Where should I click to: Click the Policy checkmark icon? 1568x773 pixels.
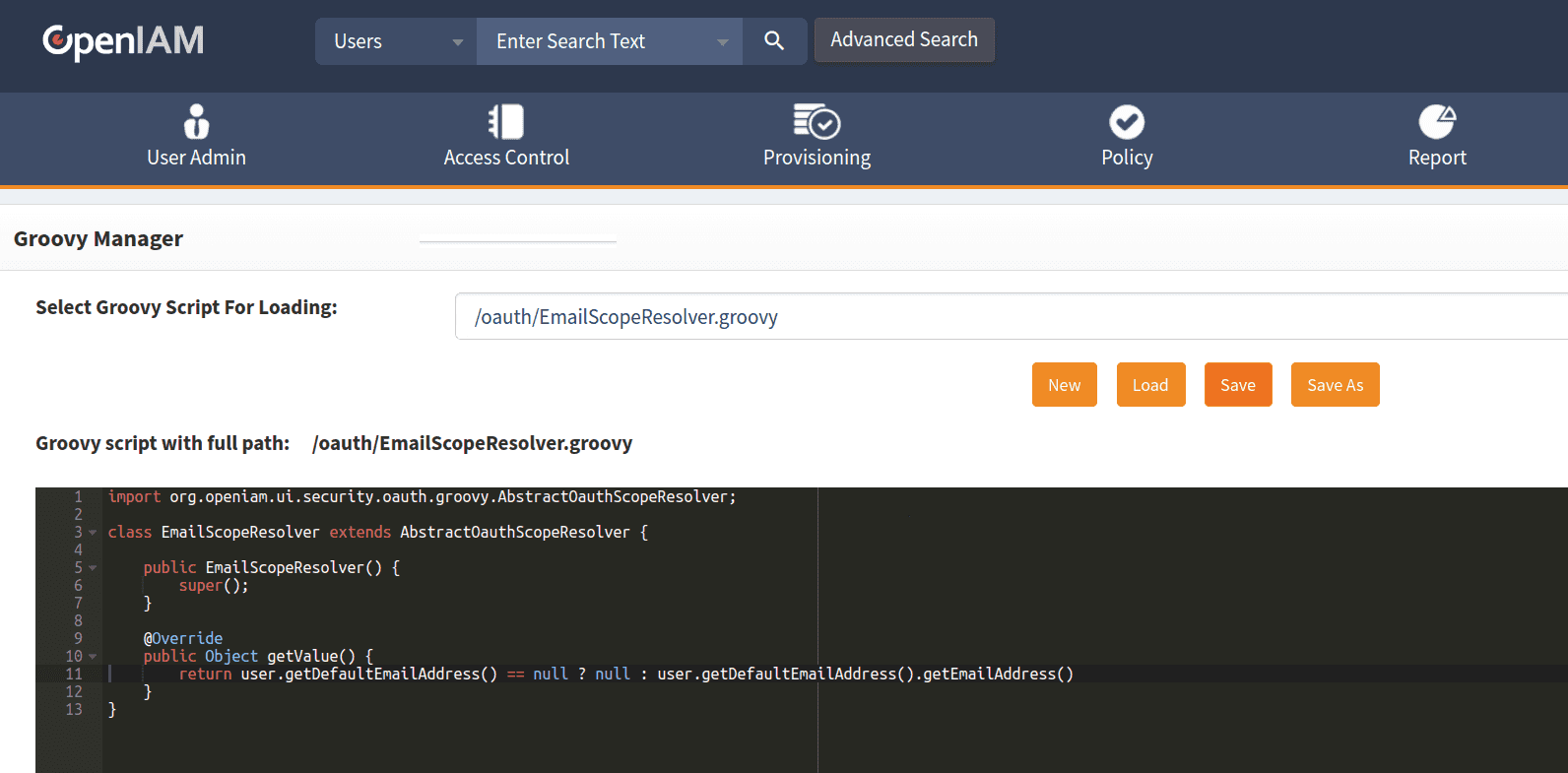(1127, 122)
